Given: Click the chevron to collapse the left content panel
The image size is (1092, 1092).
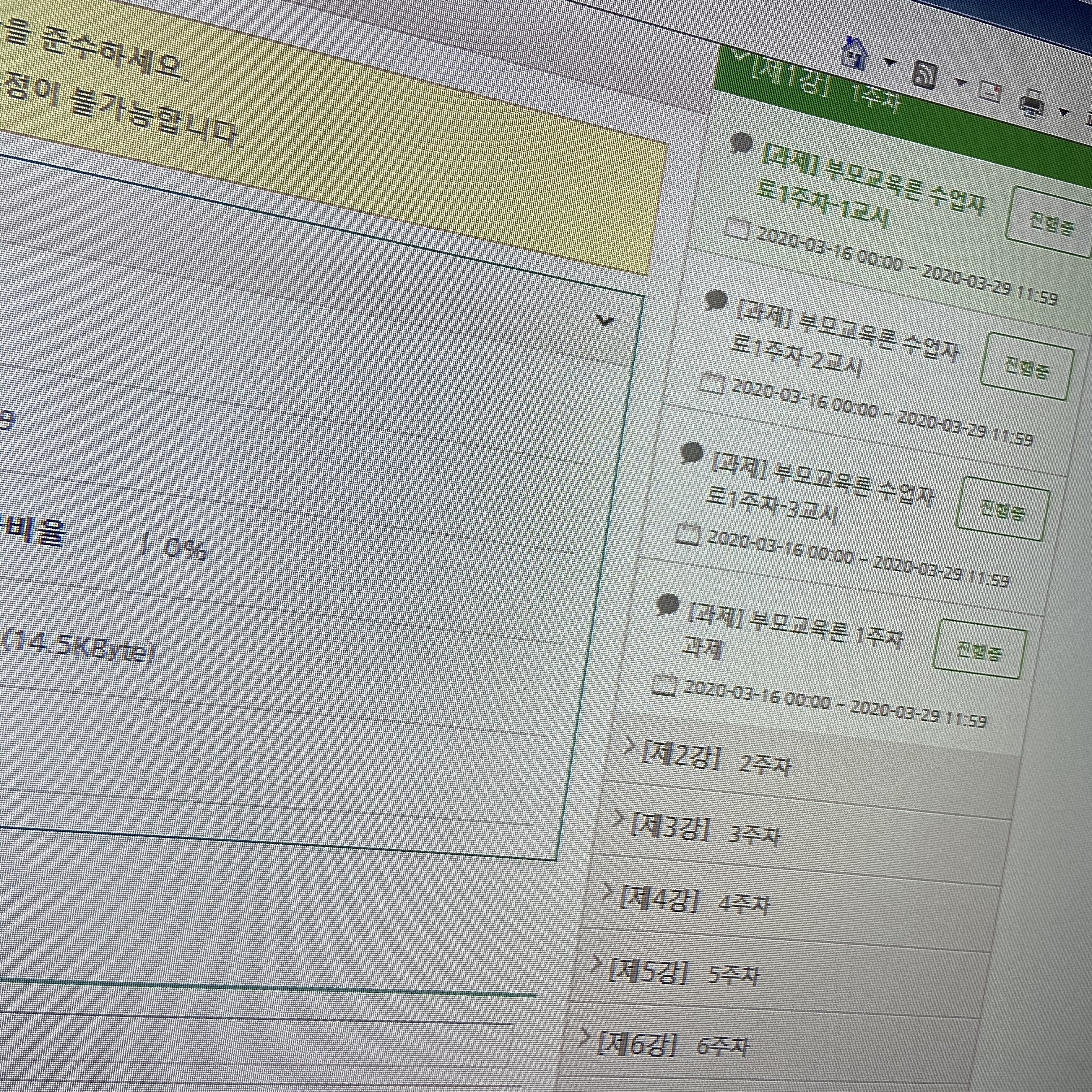Looking at the screenshot, I should pos(604,320).
